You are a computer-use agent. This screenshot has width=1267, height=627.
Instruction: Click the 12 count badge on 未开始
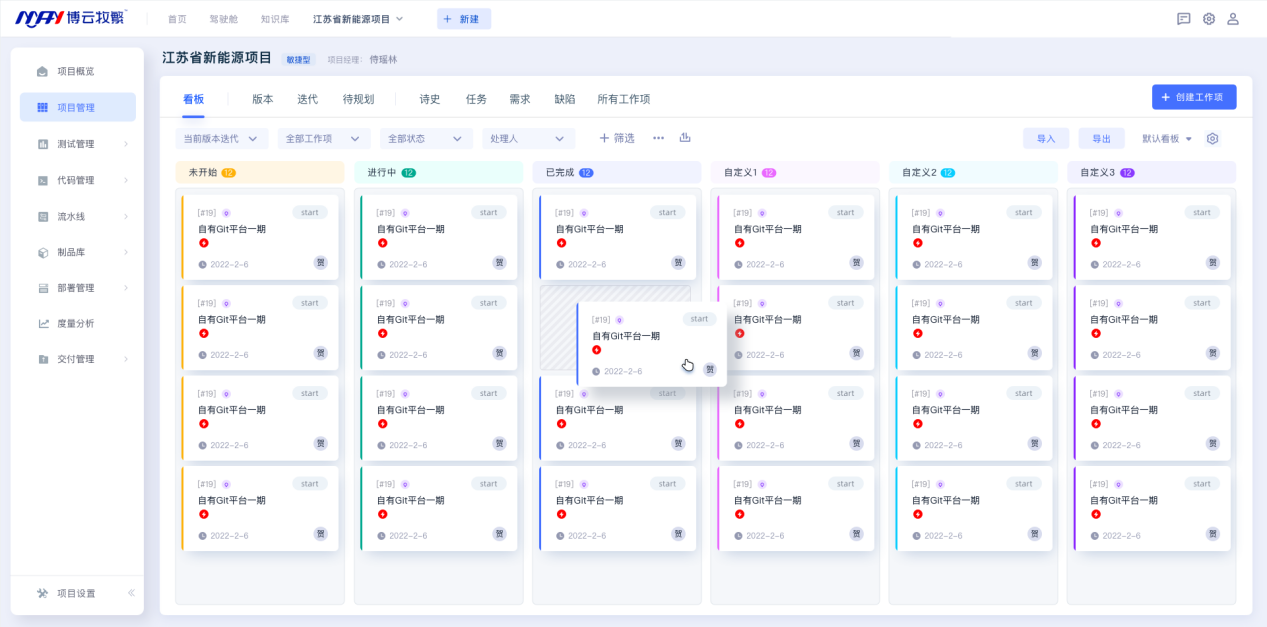(228, 173)
